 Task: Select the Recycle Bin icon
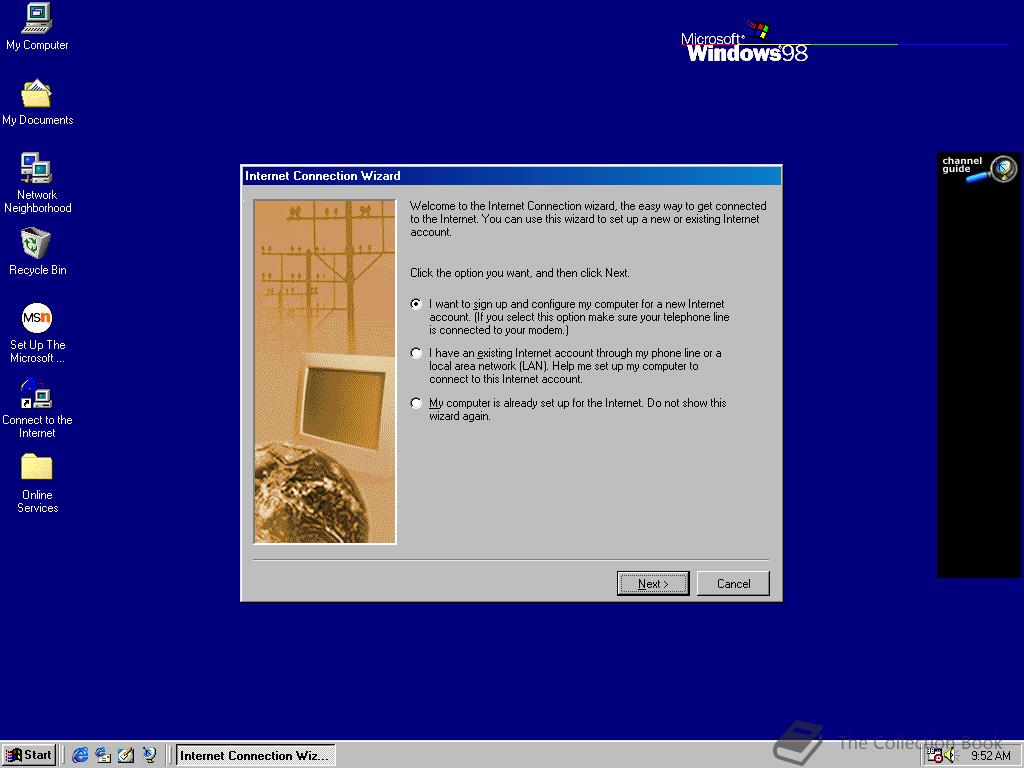pyautogui.click(x=37, y=252)
